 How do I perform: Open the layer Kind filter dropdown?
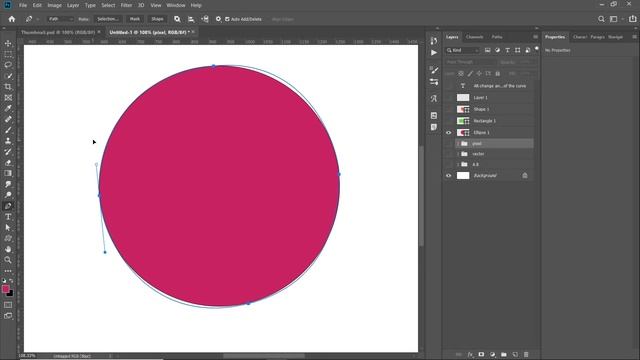tap(462, 50)
